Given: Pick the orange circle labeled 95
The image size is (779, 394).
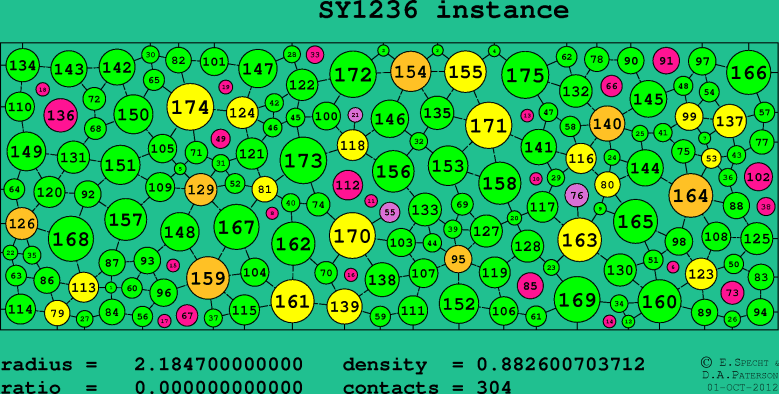Looking at the screenshot, I should (x=458, y=259).
